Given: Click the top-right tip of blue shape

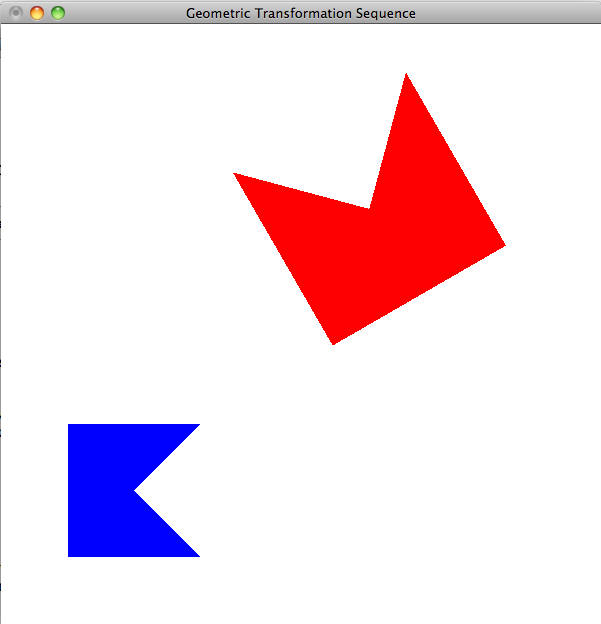Looking at the screenshot, I should [x=197, y=426].
